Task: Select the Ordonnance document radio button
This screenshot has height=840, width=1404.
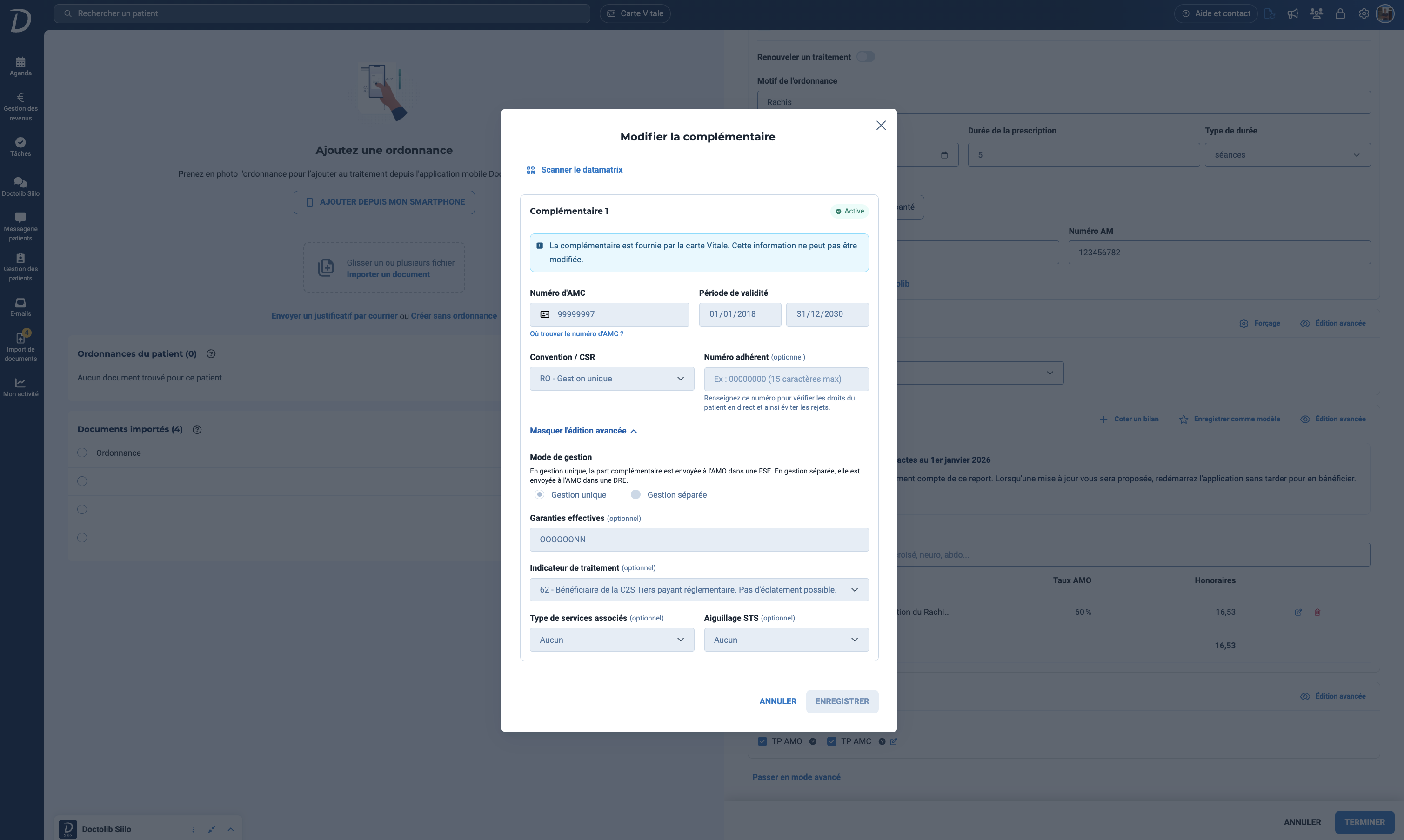Action: pos(82,453)
